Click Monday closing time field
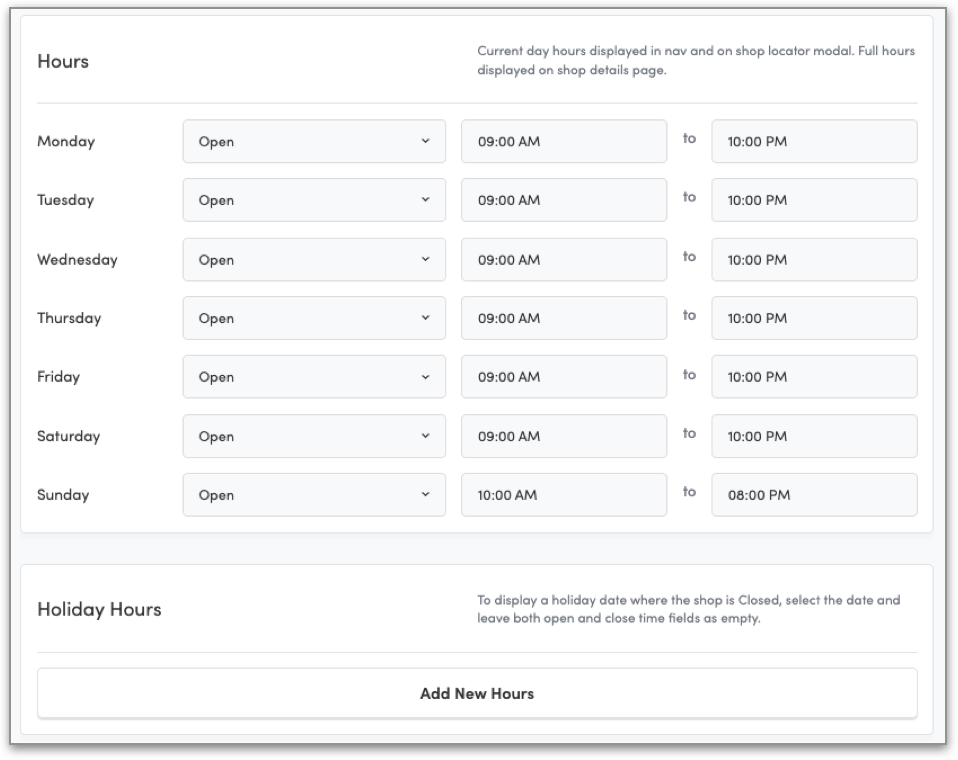This screenshot has width=958, height=760. (814, 141)
